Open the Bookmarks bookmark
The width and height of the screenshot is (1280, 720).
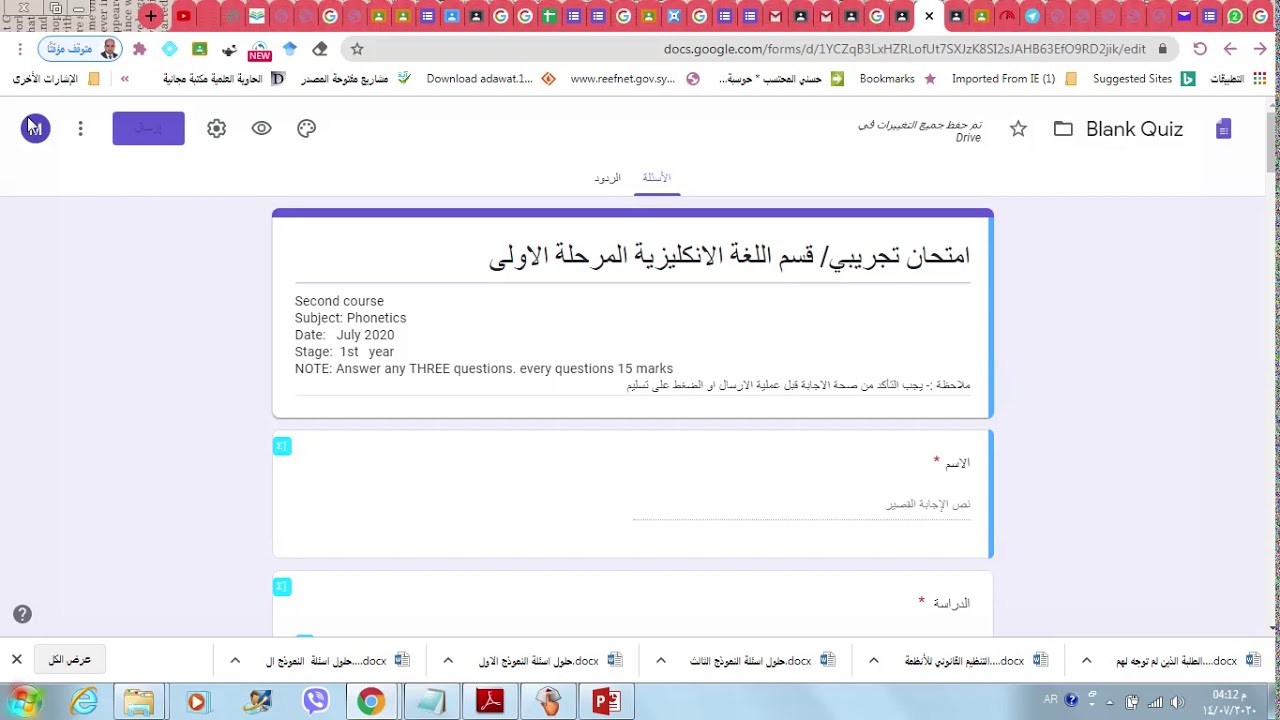coord(897,79)
